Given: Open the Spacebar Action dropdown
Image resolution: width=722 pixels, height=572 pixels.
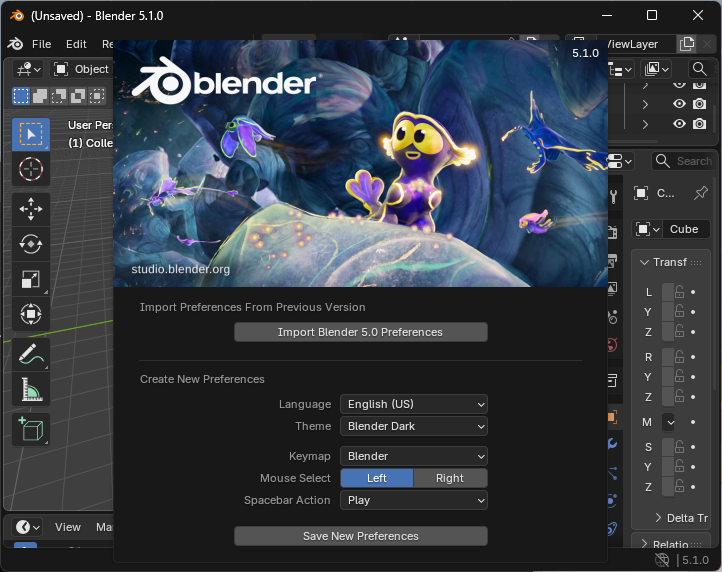Looking at the screenshot, I should 414,500.
